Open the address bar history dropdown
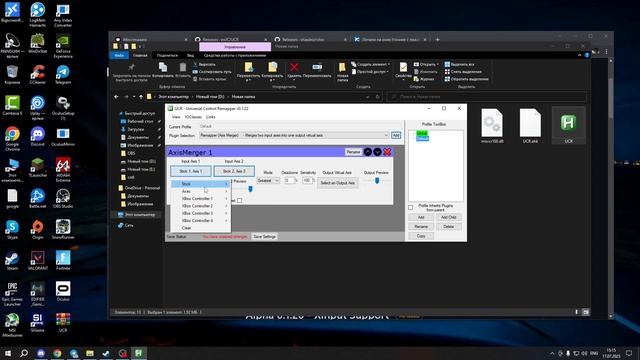The image size is (640, 360). click(368, 97)
